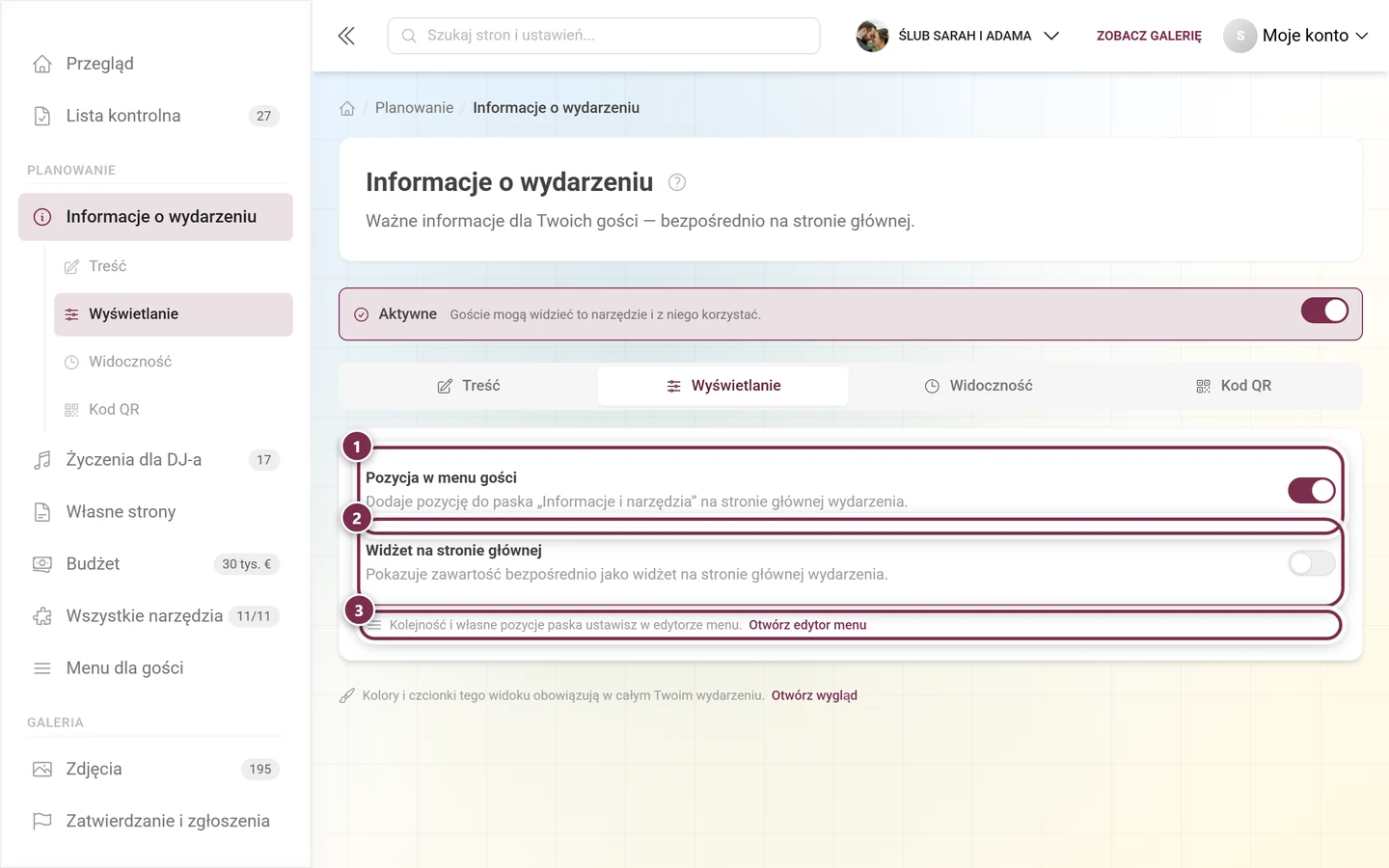Collapse the sidebar with double chevron icon
This screenshot has height=868, width=1389.
tap(346, 36)
